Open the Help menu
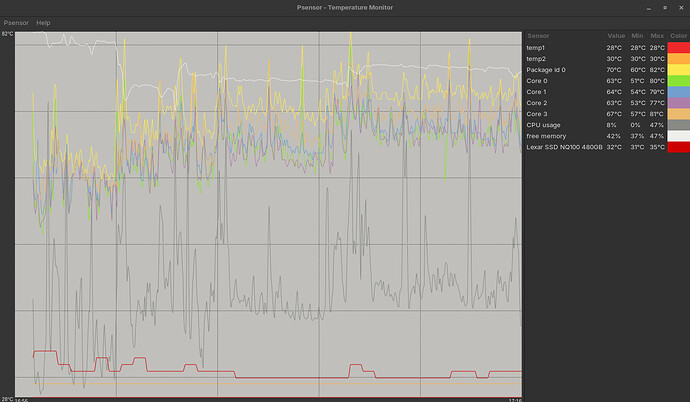This screenshot has width=690, height=402. point(43,22)
